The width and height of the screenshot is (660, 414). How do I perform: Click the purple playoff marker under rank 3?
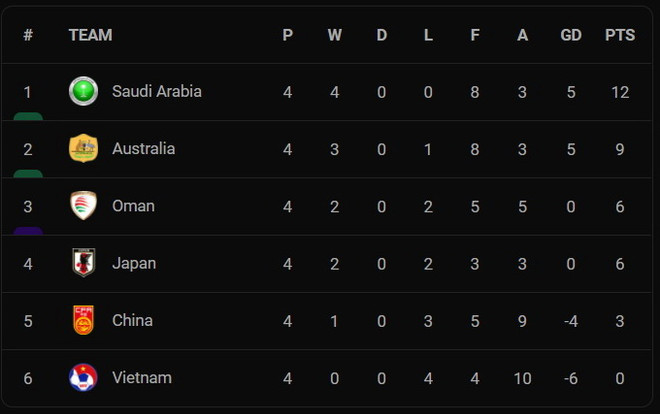pos(28,231)
